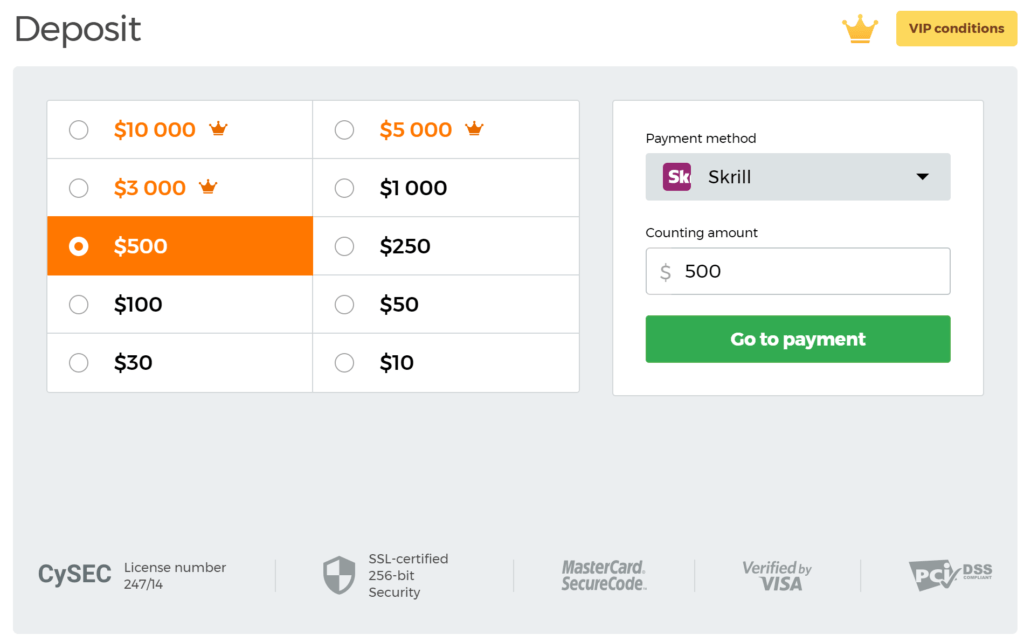Screen dimensions: 1024x641
Task: Click the MasterCard SecureCode logo
Action: click(603, 575)
